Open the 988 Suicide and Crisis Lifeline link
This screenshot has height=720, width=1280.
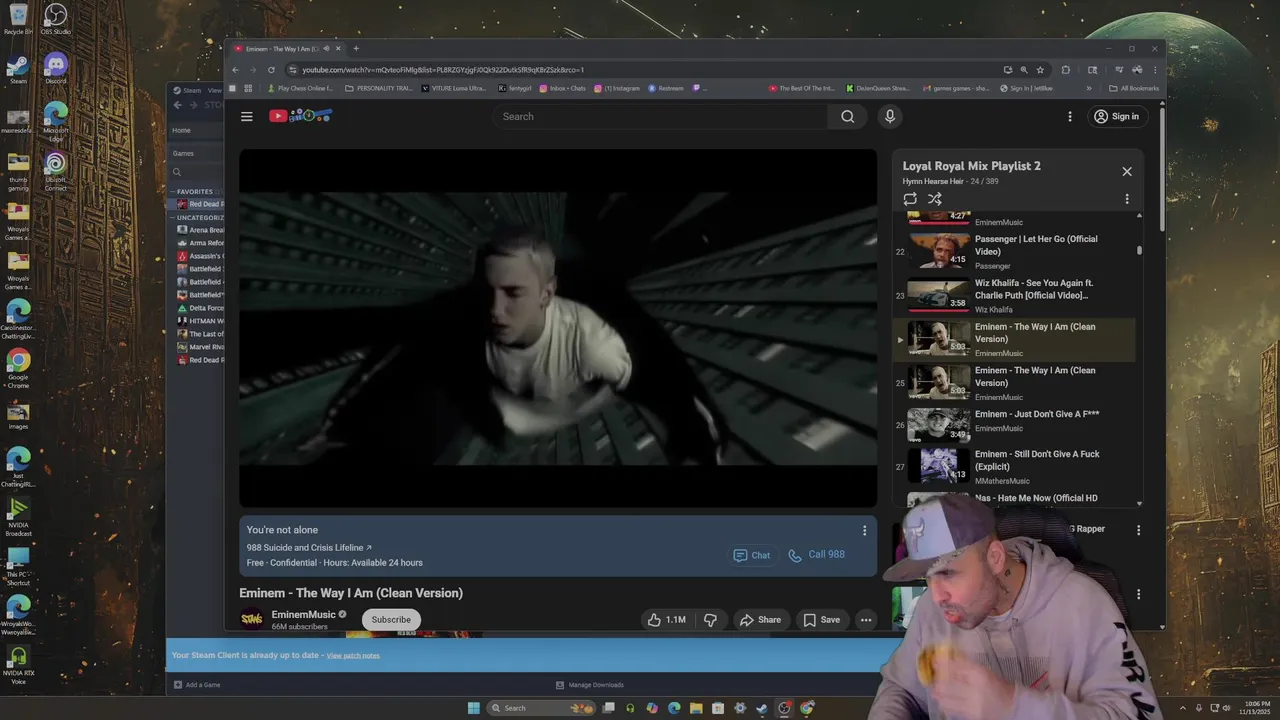tap(309, 548)
